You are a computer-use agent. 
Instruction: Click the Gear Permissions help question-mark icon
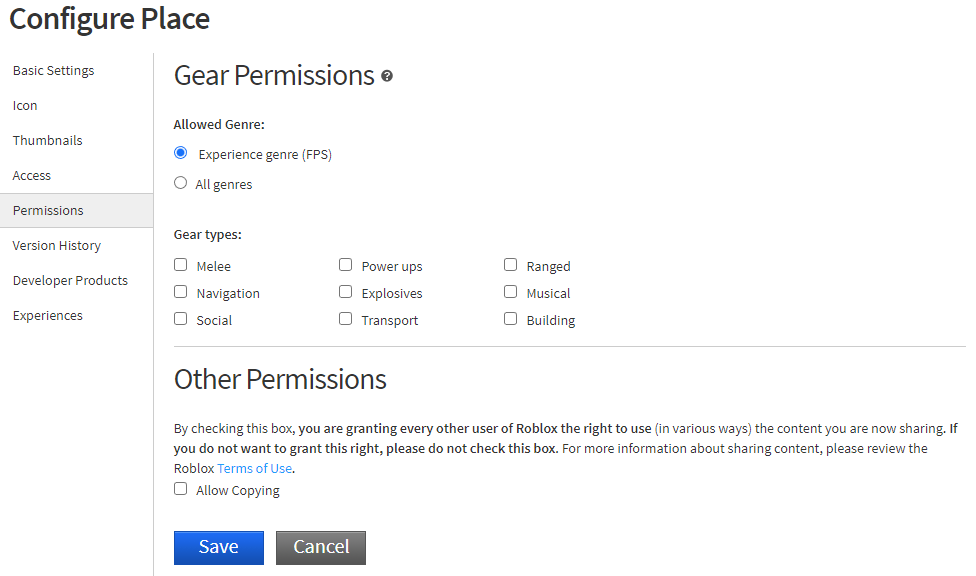click(387, 76)
